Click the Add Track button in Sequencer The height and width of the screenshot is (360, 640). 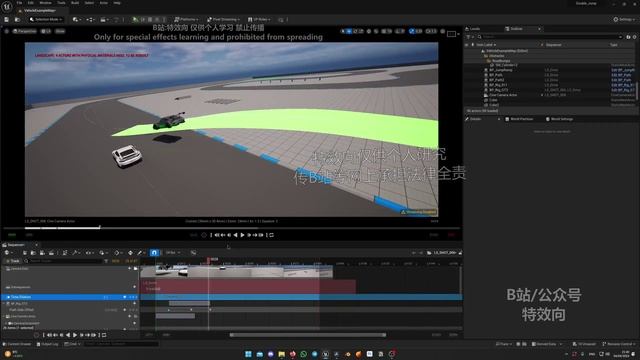point(12,261)
